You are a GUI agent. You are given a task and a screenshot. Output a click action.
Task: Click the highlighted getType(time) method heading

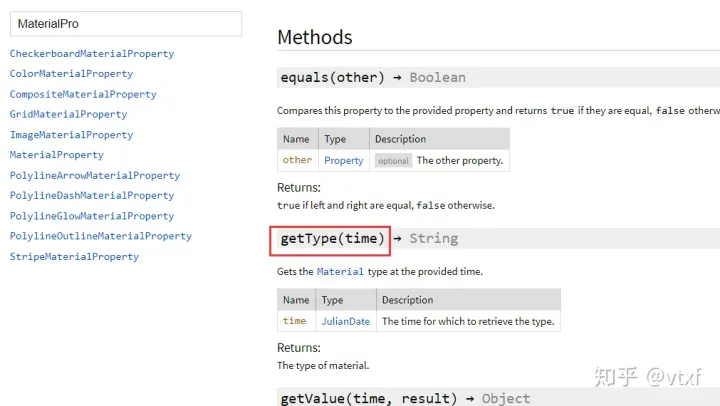pyautogui.click(x=331, y=238)
